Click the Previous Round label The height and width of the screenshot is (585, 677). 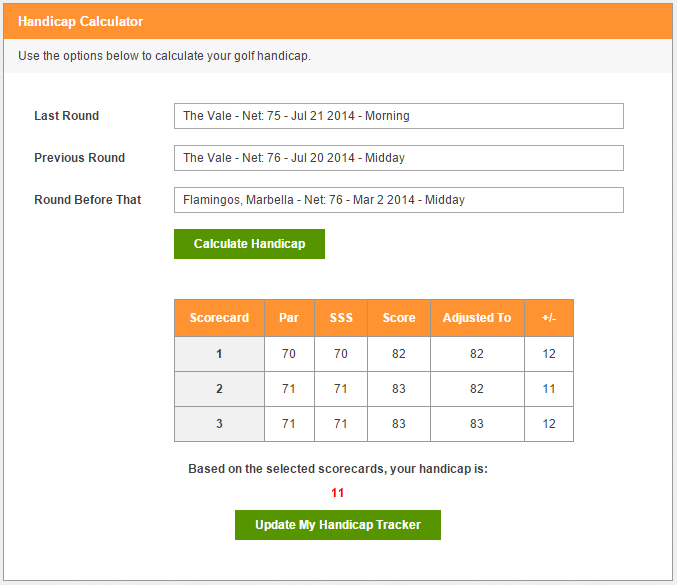80,158
